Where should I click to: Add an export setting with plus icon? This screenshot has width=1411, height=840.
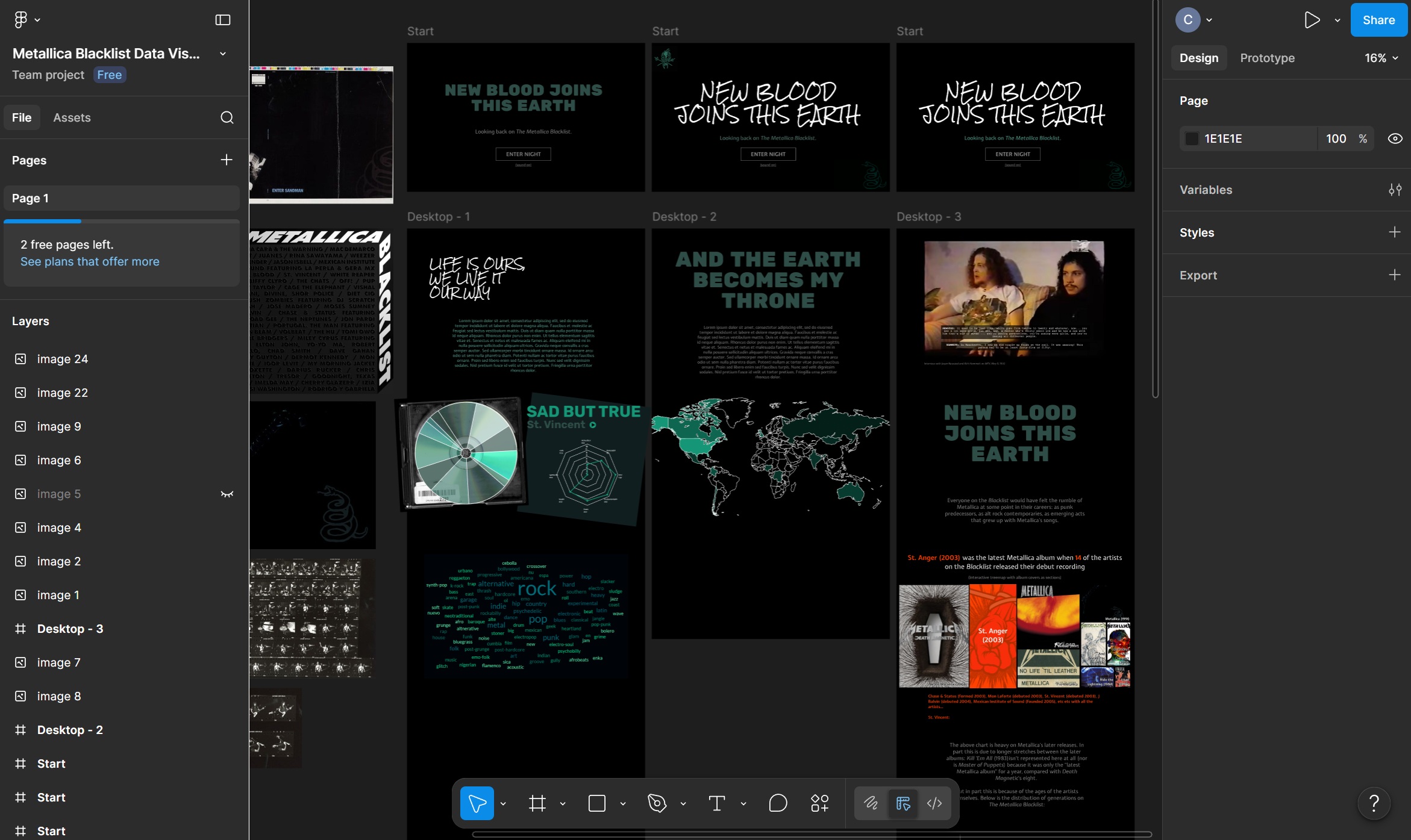pyautogui.click(x=1395, y=275)
